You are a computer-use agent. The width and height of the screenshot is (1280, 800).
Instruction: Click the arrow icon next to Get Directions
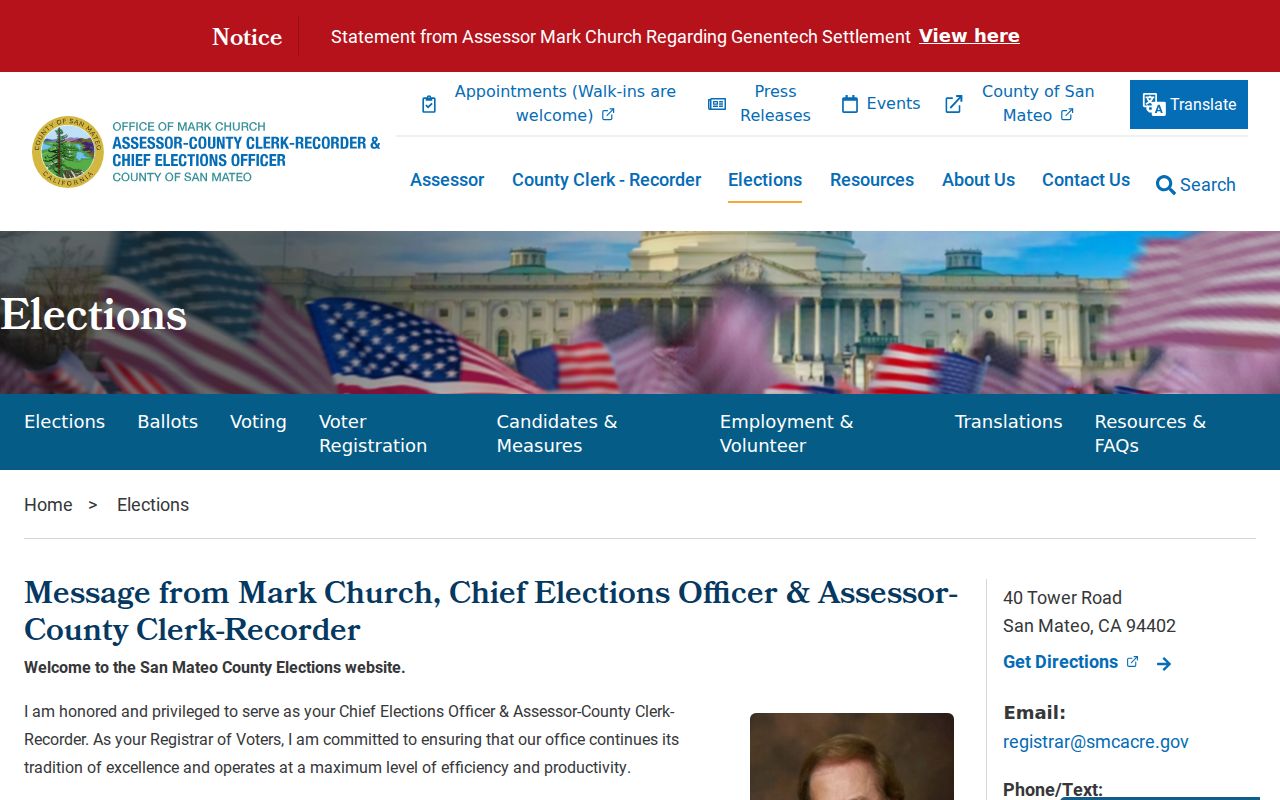coord(1164,663)
